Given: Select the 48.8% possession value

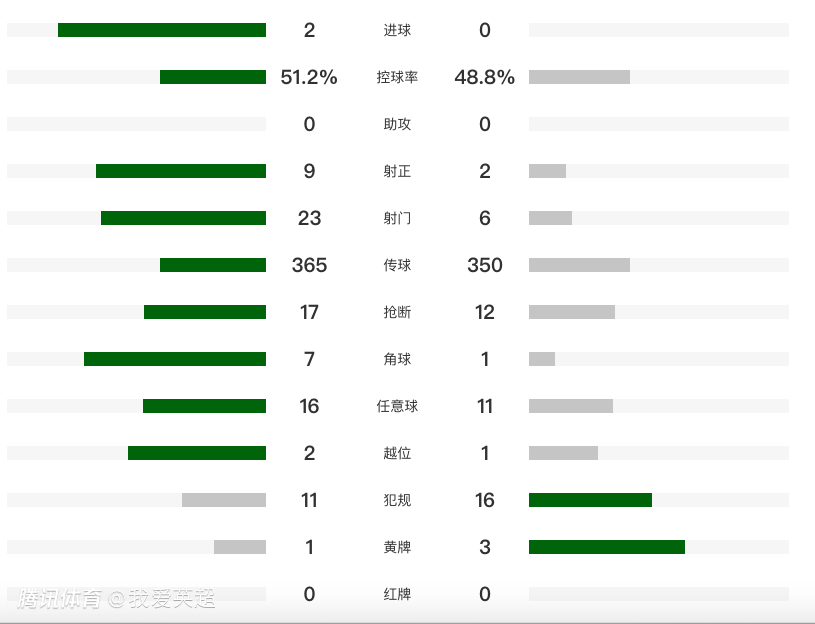Looking at the screenshot, I should coord(485,77).
